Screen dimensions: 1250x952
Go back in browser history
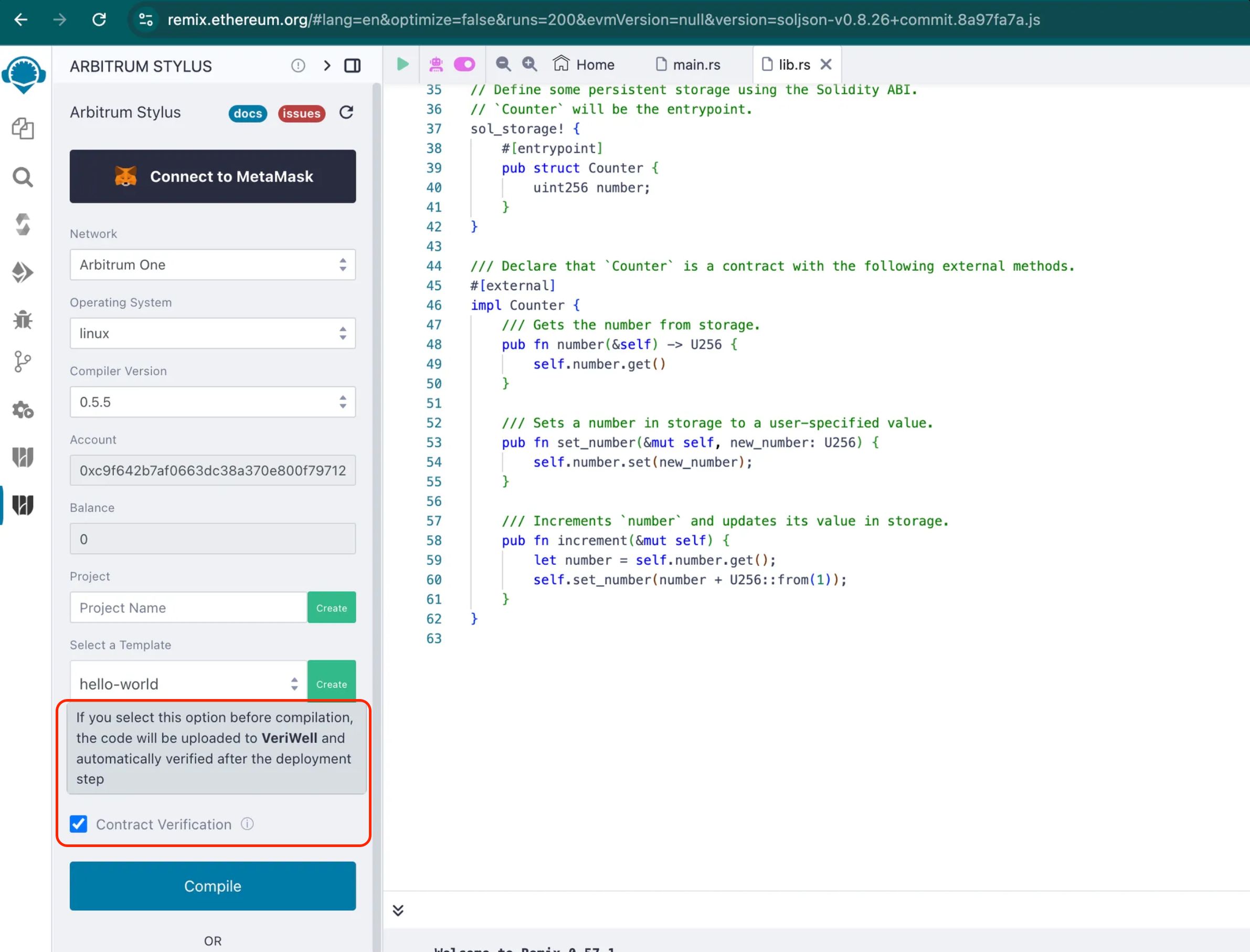[x=21, y=20]
